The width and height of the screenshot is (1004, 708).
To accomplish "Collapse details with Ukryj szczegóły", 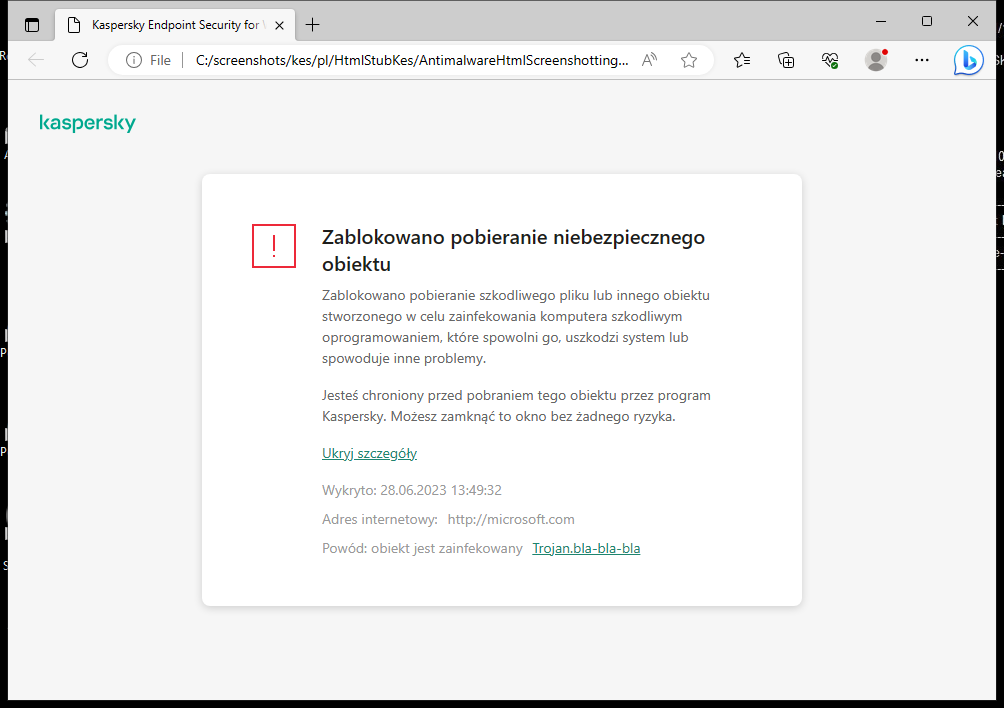I will (x=369, y=453).
